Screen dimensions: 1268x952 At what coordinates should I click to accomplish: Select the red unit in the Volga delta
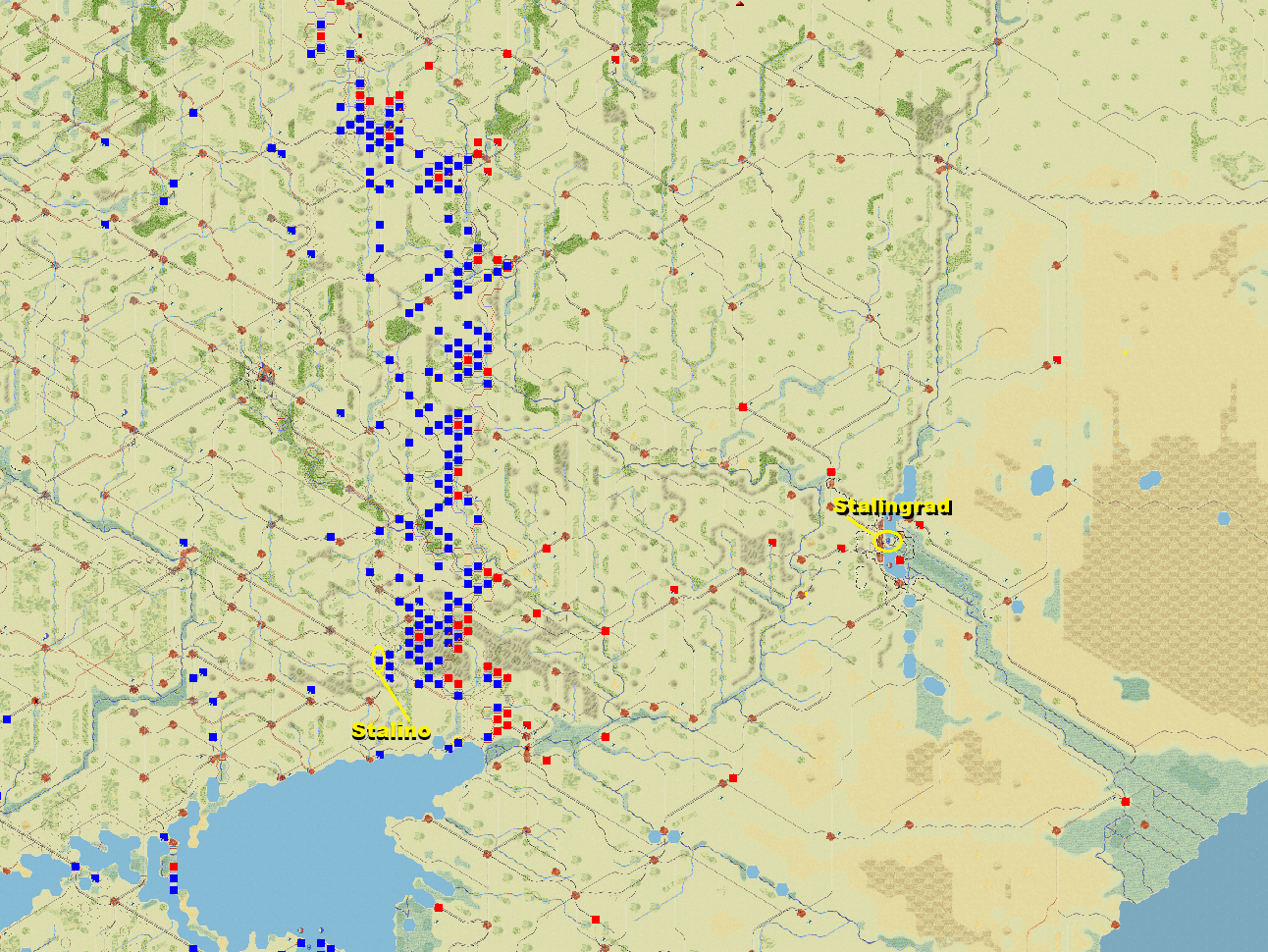(1126, 802)
